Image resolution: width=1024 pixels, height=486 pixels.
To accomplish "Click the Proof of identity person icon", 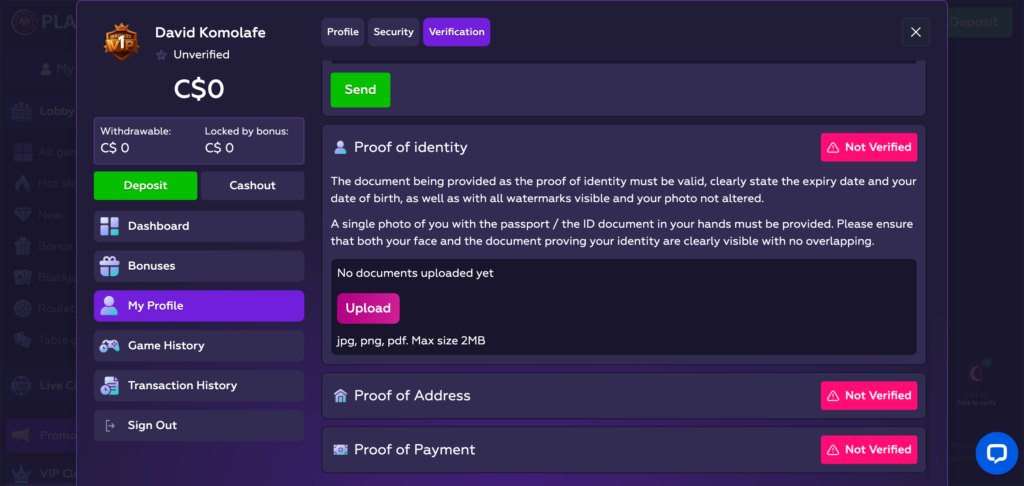I will (x=340, y=147).
